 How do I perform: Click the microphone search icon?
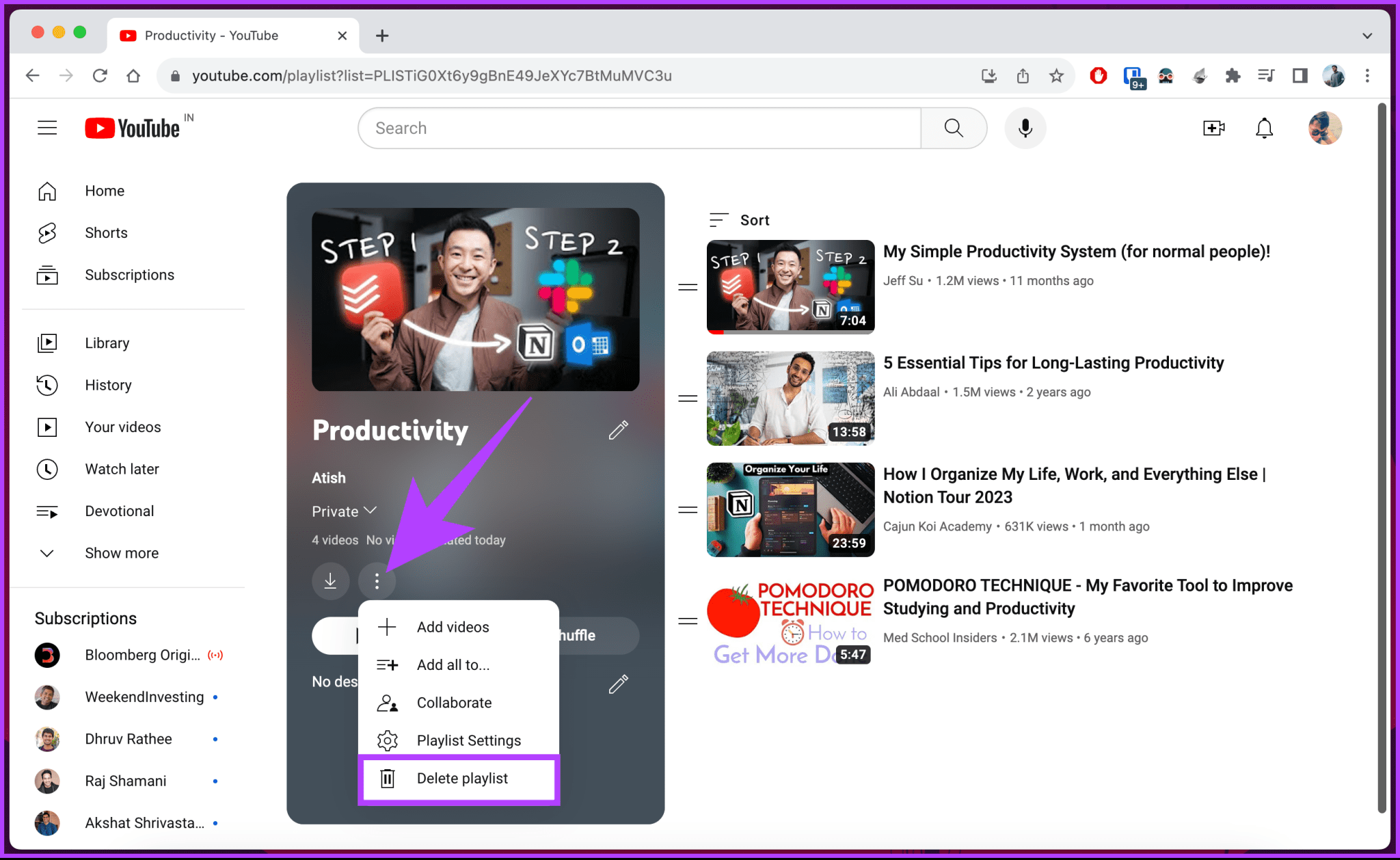(1025, 128)
